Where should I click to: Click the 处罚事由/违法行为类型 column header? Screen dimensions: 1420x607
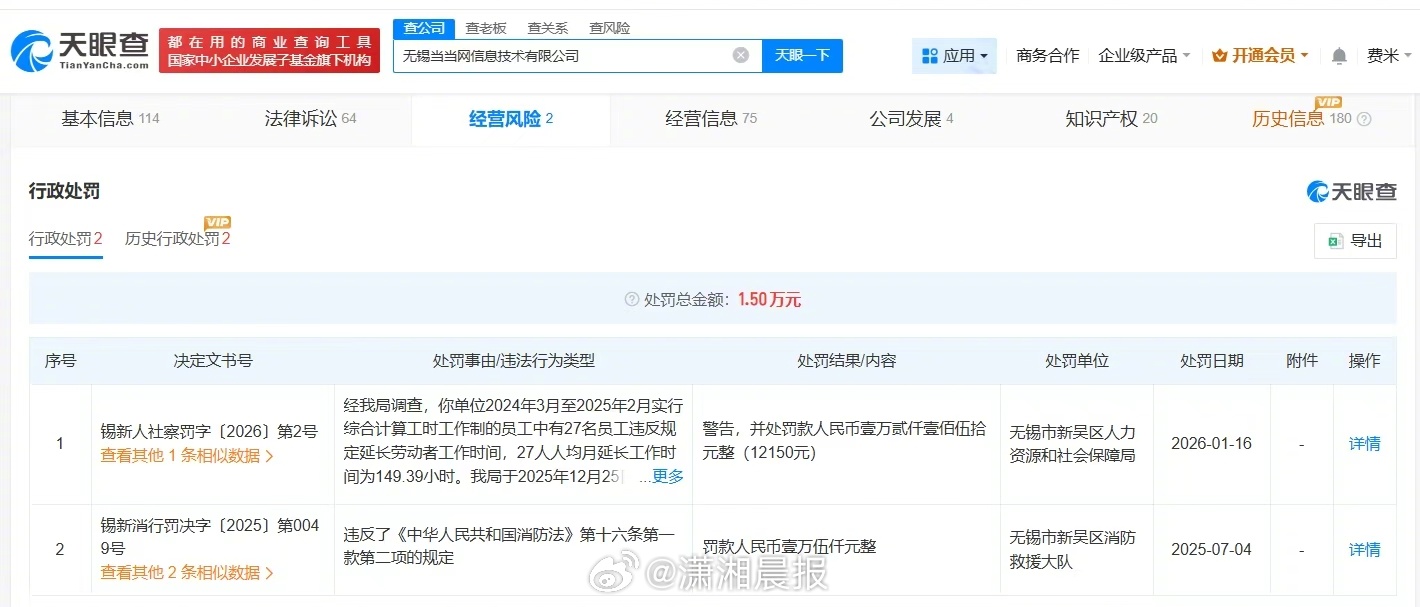(x=513, y=361)
